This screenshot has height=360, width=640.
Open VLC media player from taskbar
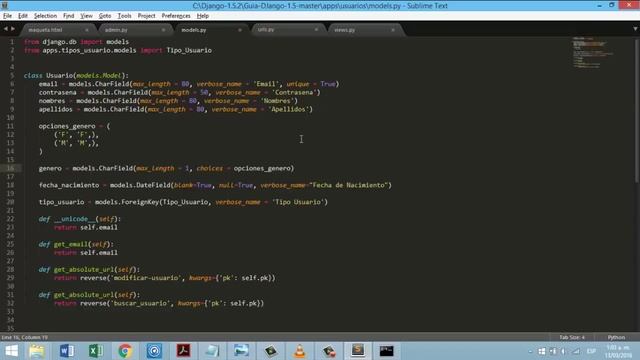300,351
